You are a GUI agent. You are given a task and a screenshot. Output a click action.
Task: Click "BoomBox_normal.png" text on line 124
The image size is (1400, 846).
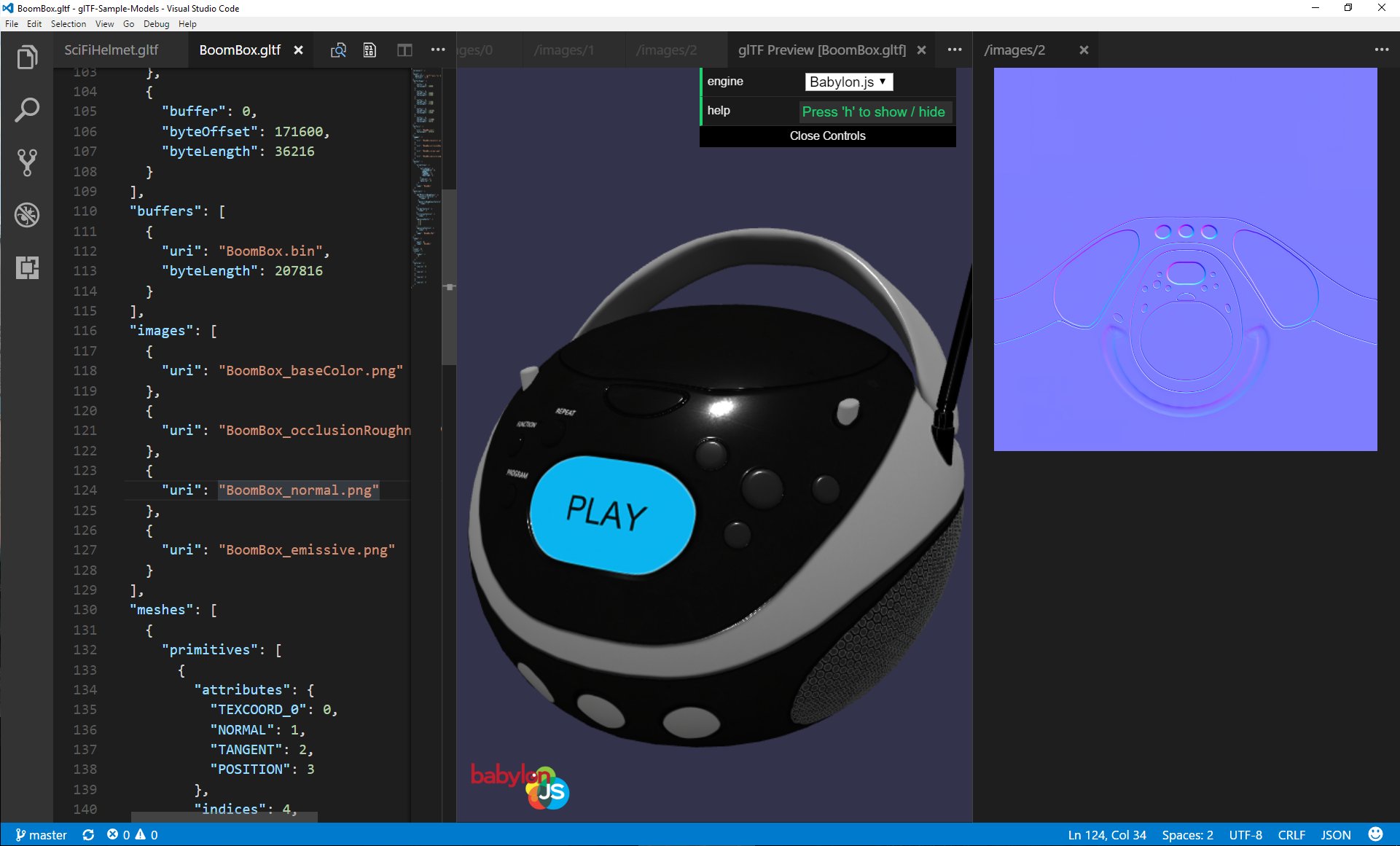point(299,490)
